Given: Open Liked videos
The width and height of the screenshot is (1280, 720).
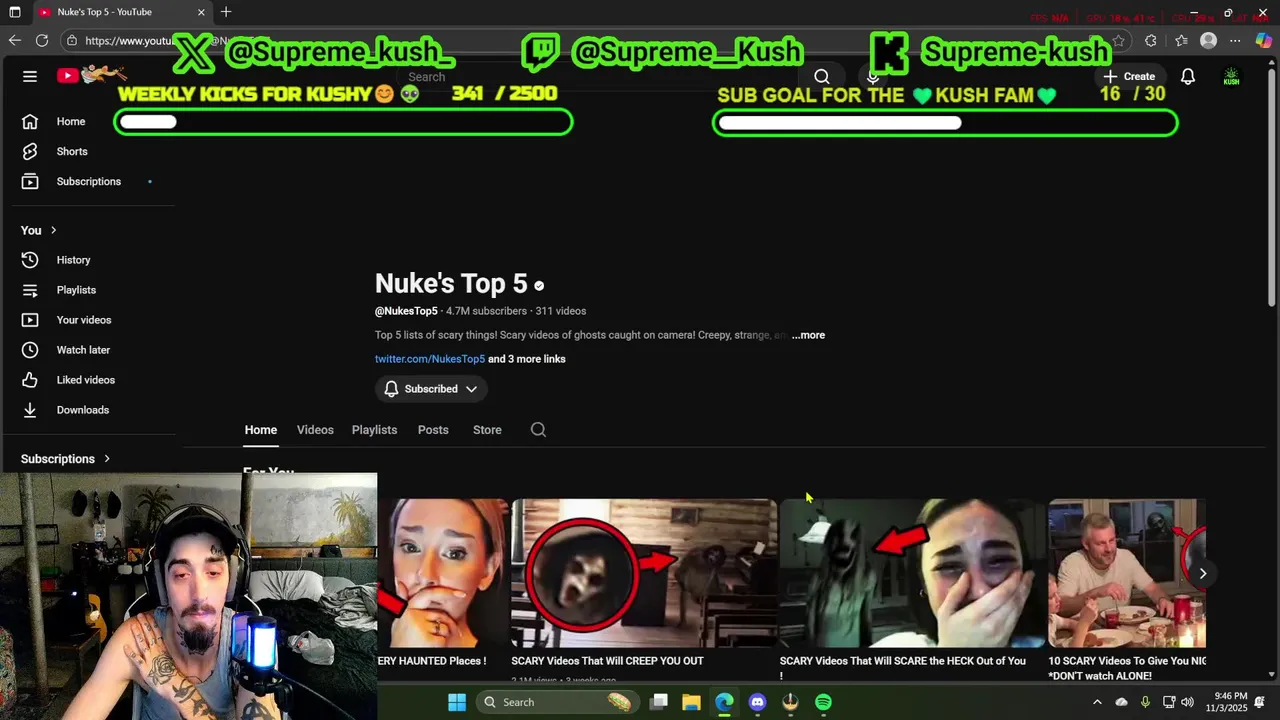Looking at the screenshot, I should point(85,380).
